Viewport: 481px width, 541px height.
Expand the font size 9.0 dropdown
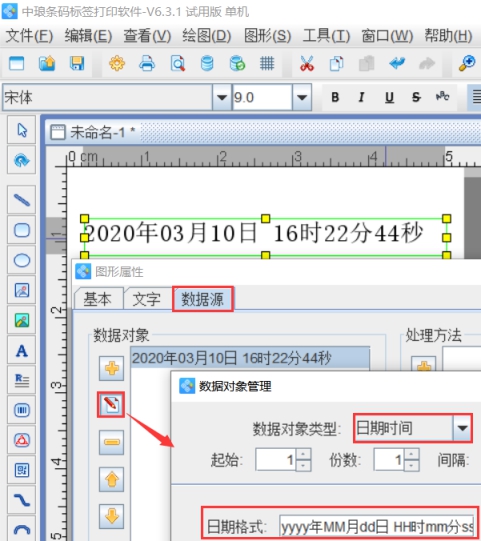point(302,98)
